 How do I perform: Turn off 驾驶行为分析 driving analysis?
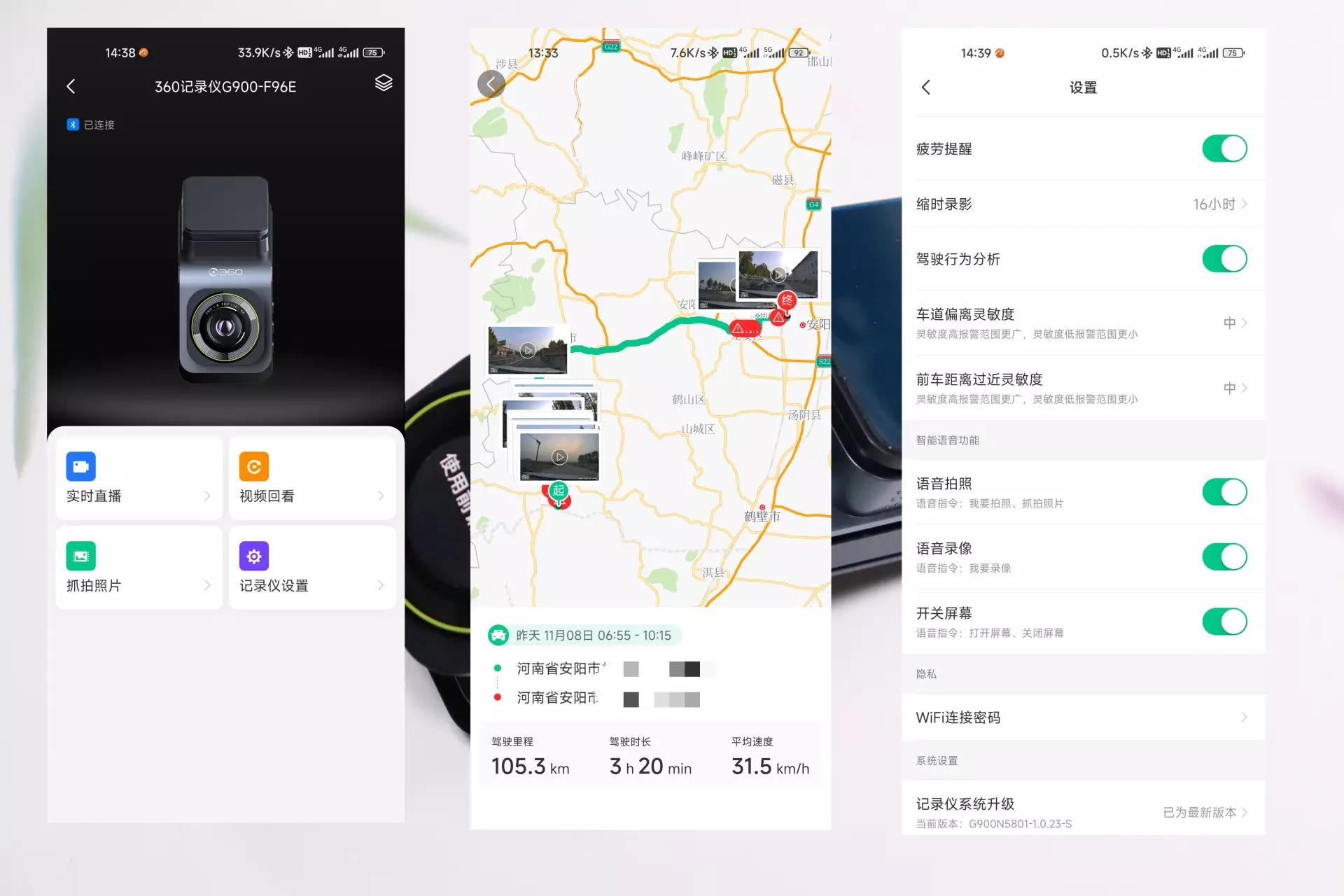click(1224, 258)
